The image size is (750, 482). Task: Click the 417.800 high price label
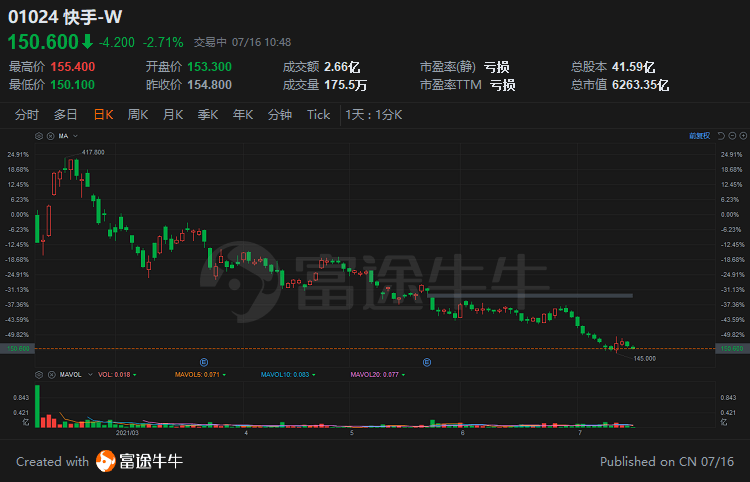93,153
